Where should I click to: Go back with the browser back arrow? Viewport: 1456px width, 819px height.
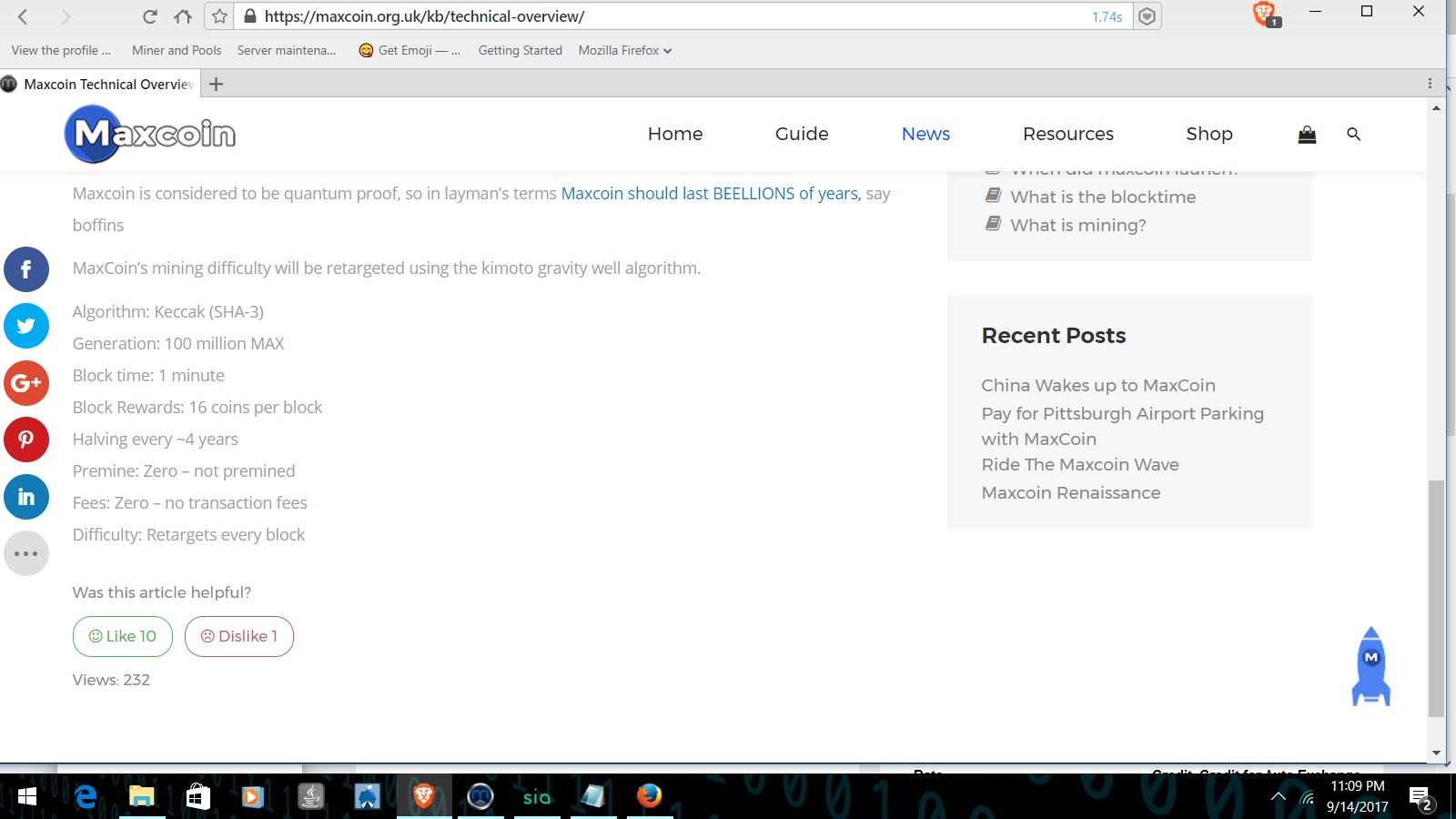[24, 16]
